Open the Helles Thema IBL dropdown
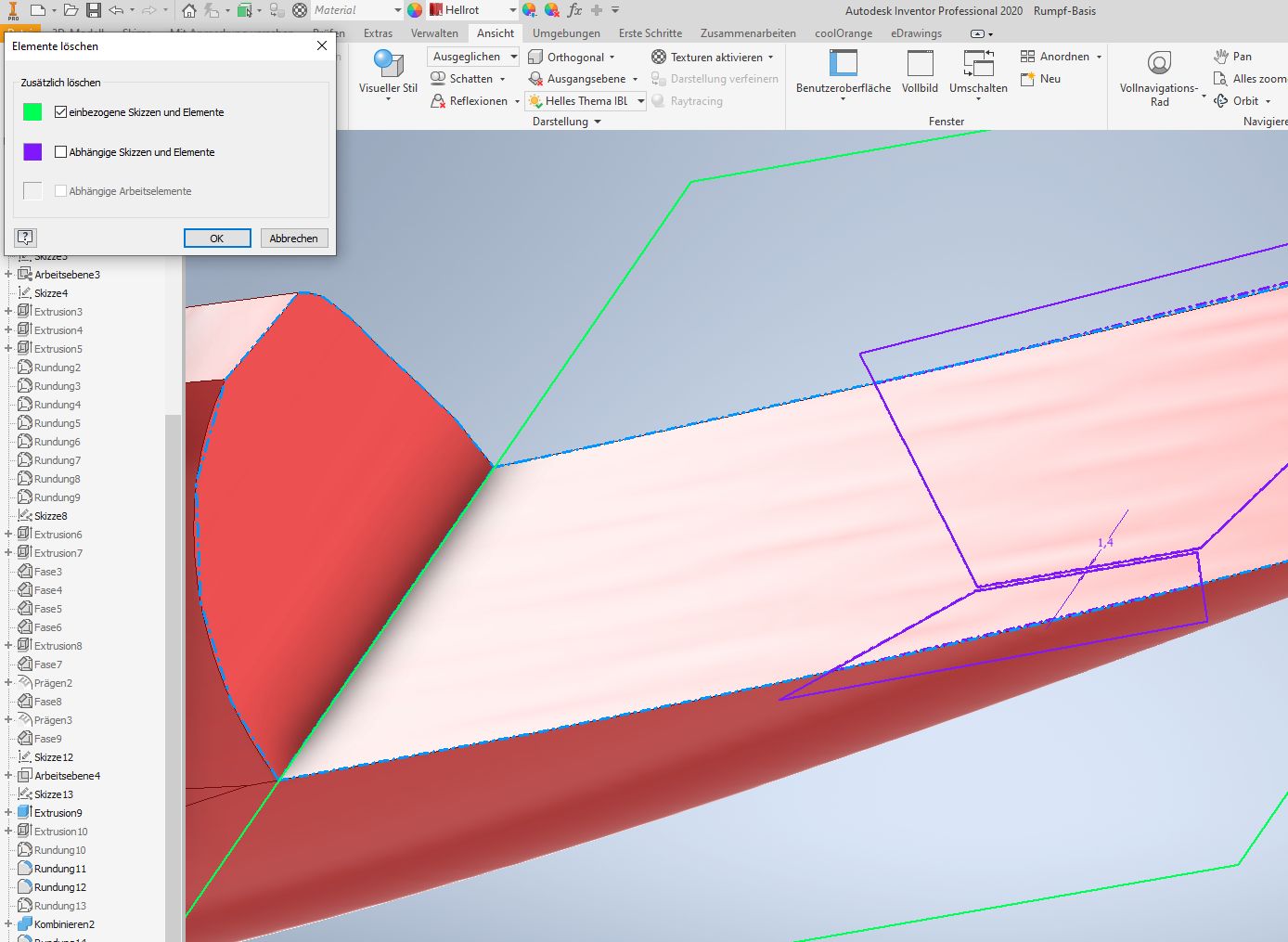1288x942 pixels. (640, 101)
